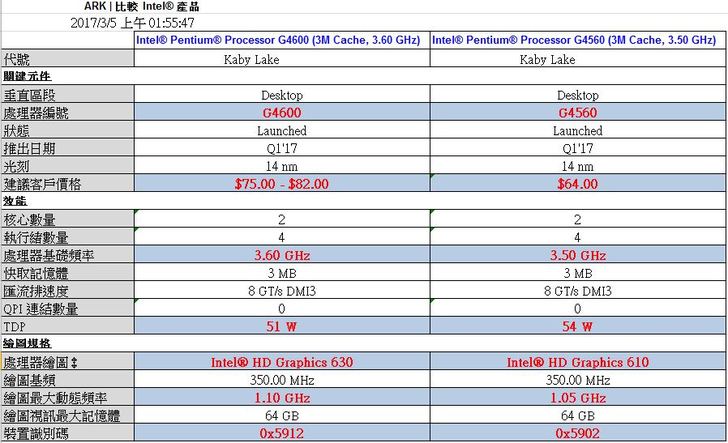Select the 核心數量 row label

[68, 219]
